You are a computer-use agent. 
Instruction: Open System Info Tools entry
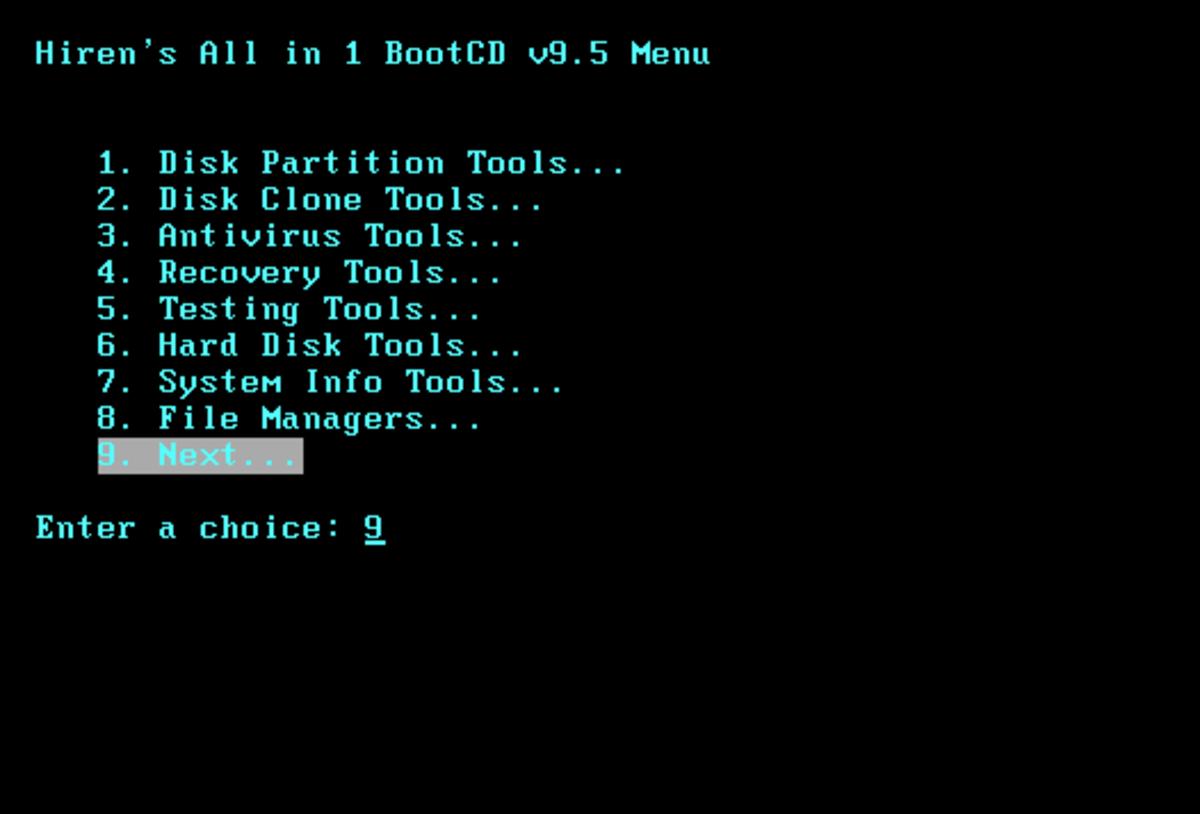pyautogui.click(x=330, y=382)
